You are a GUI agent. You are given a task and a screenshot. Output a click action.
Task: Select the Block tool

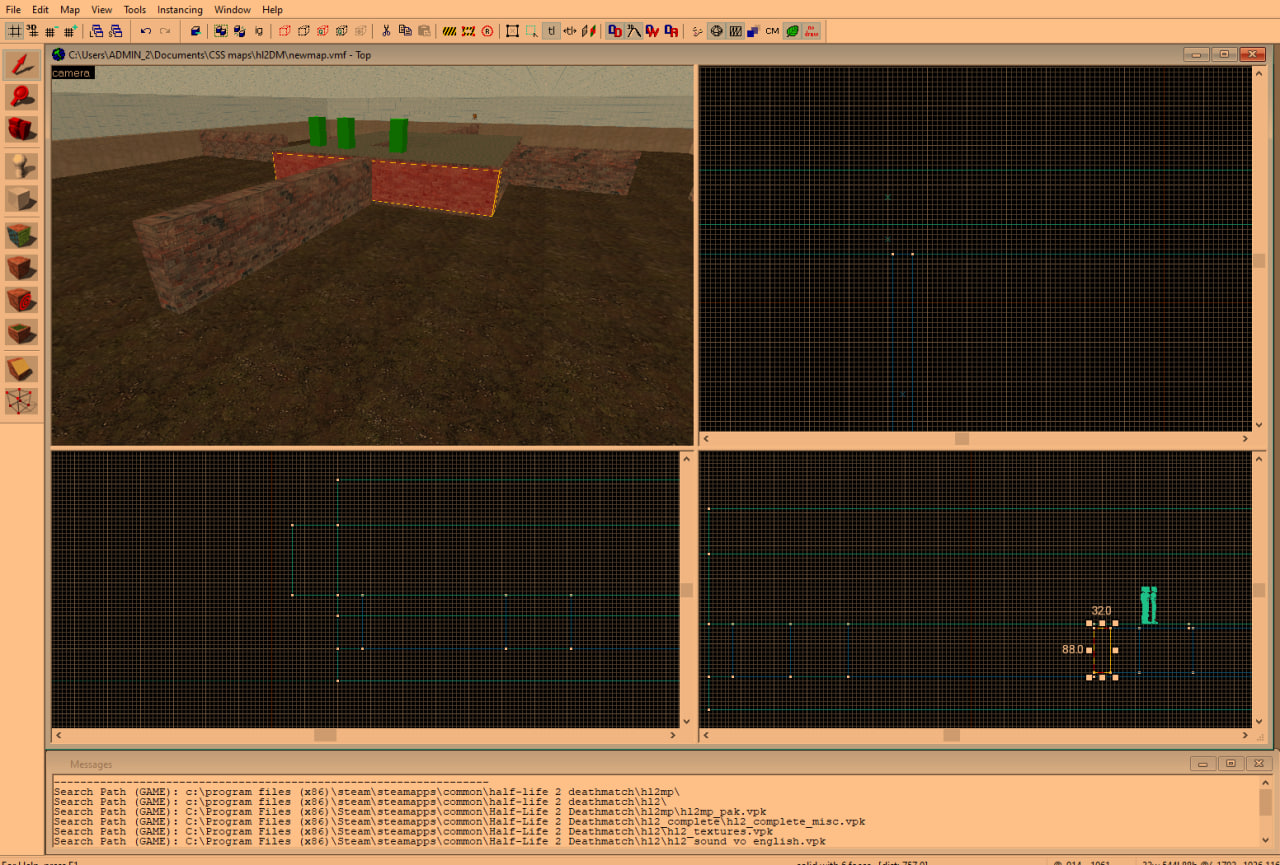pos(21,198)
